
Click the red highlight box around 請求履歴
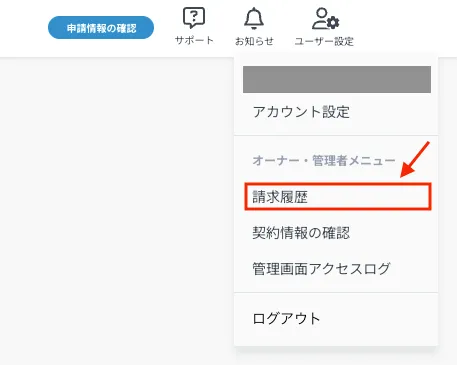[x=338, y=197]
